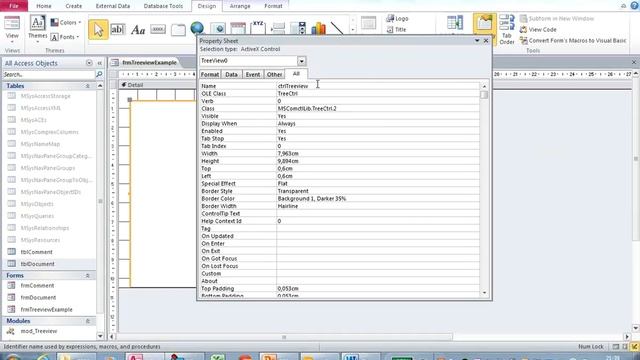This screenshot has width=640, height=360.
Task: Choose the Select pointer tool
Action: pos(98,29)
